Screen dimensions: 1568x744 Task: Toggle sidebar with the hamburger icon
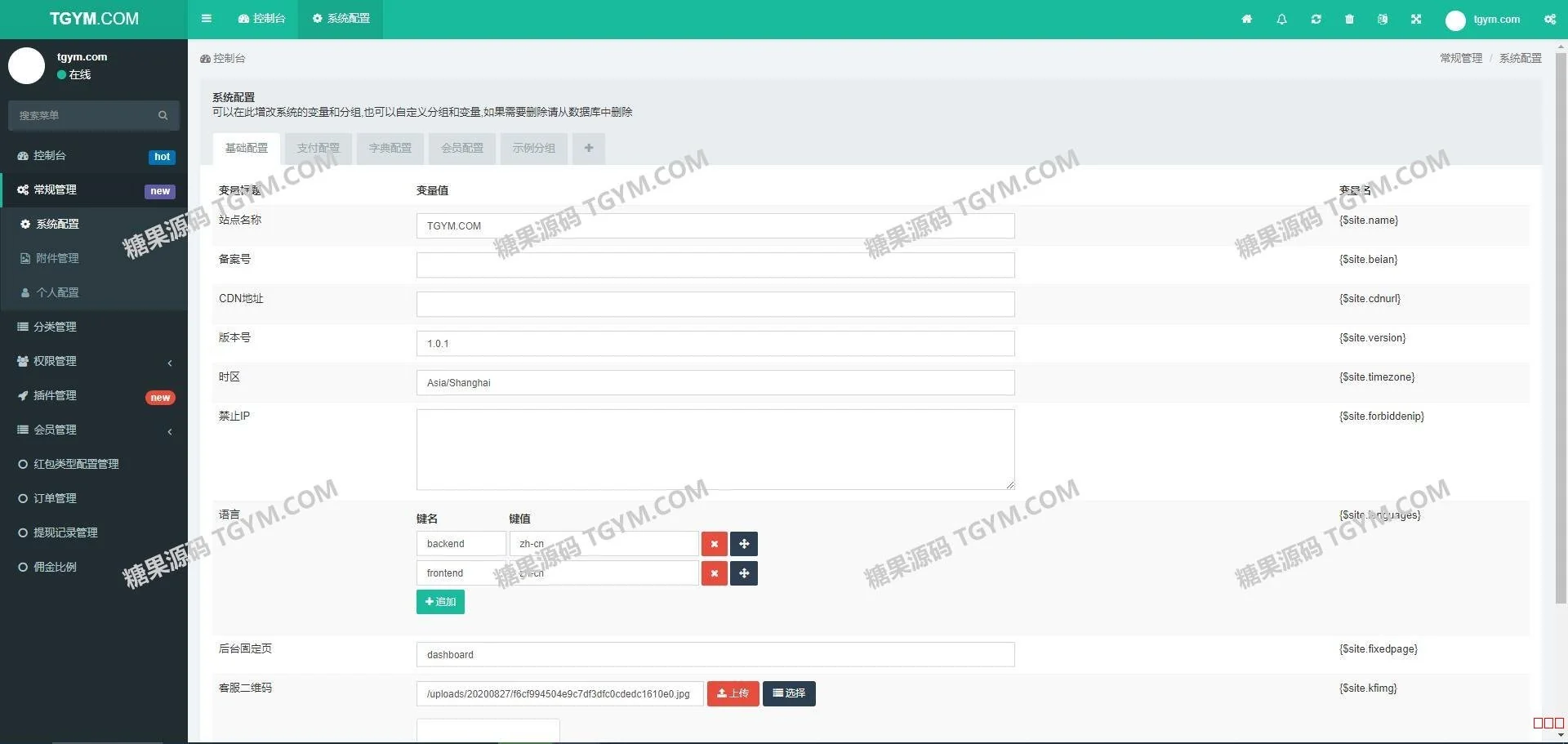(x=207, y=19)
